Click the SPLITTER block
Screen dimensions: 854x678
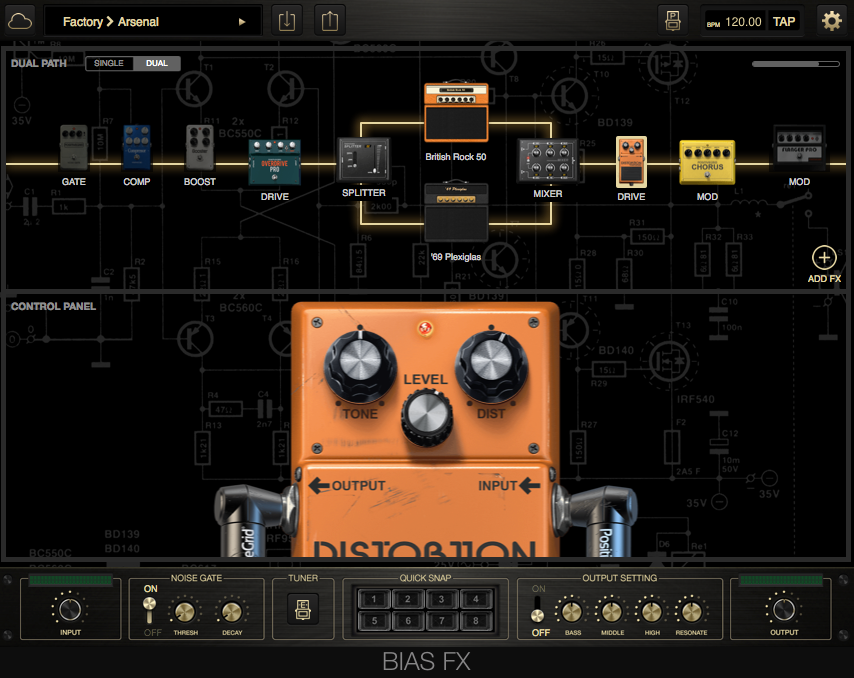(363, 160)
